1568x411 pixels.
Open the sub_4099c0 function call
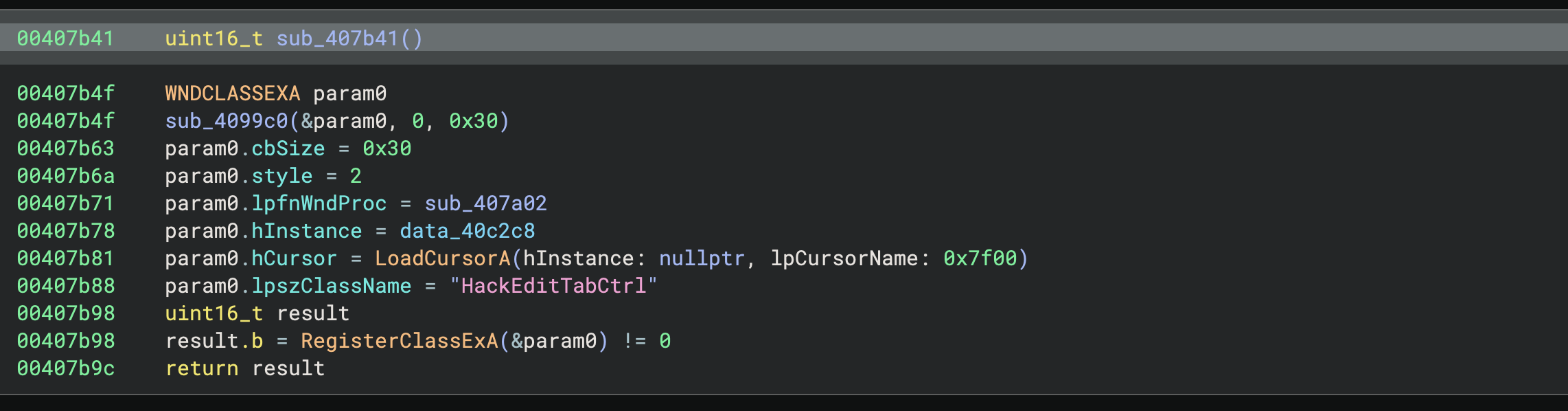pyautogui.click(x=227, y=121)
